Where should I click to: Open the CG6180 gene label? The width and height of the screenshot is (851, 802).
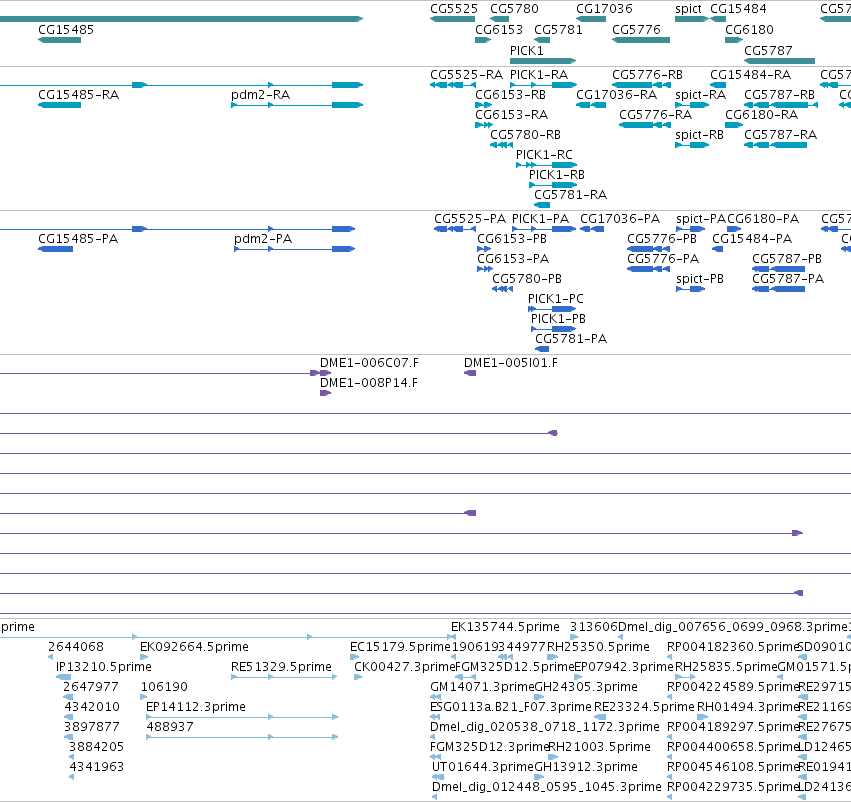[x=749, y=29]
